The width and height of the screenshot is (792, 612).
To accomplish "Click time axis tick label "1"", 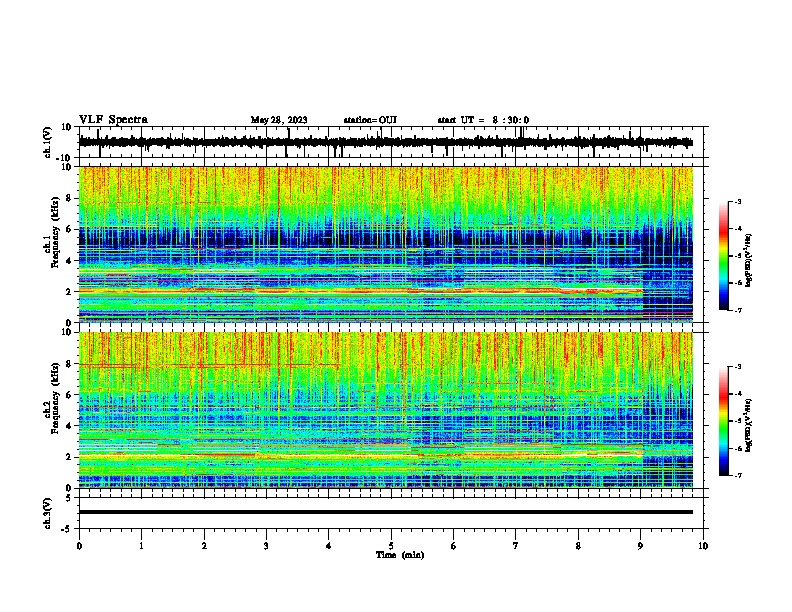I will [x=141, y=546].
